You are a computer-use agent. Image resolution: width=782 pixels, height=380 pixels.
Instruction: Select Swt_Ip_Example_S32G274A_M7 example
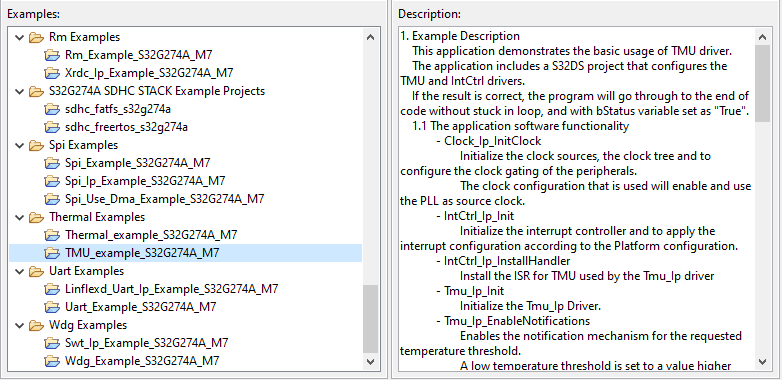pos(147,343)
